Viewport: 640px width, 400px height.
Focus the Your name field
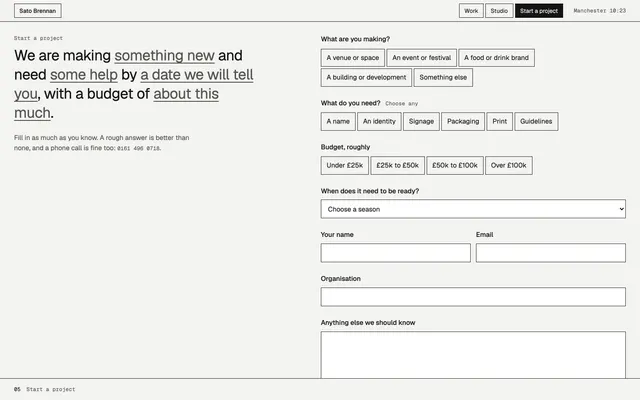coord(396,253)
